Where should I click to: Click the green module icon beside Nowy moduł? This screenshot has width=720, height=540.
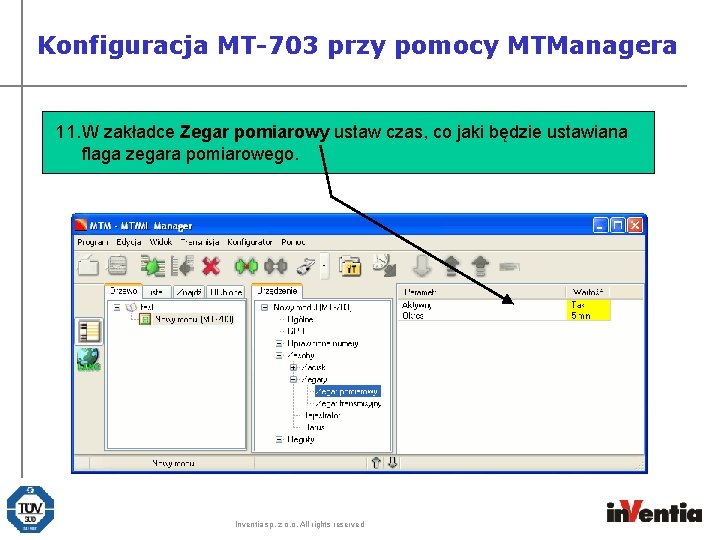click(x=145, y=319)
